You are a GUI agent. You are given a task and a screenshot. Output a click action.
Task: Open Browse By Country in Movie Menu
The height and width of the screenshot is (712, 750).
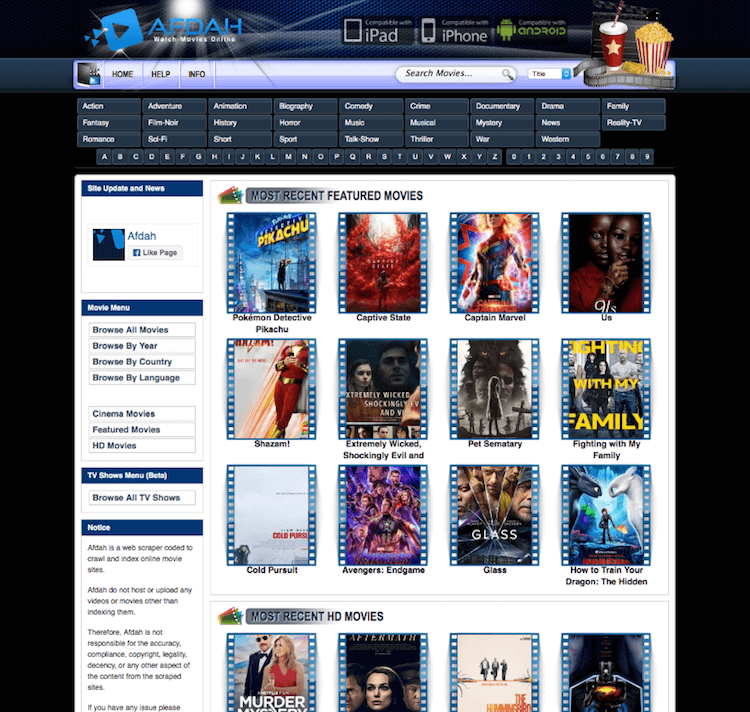tap(138, 362)
